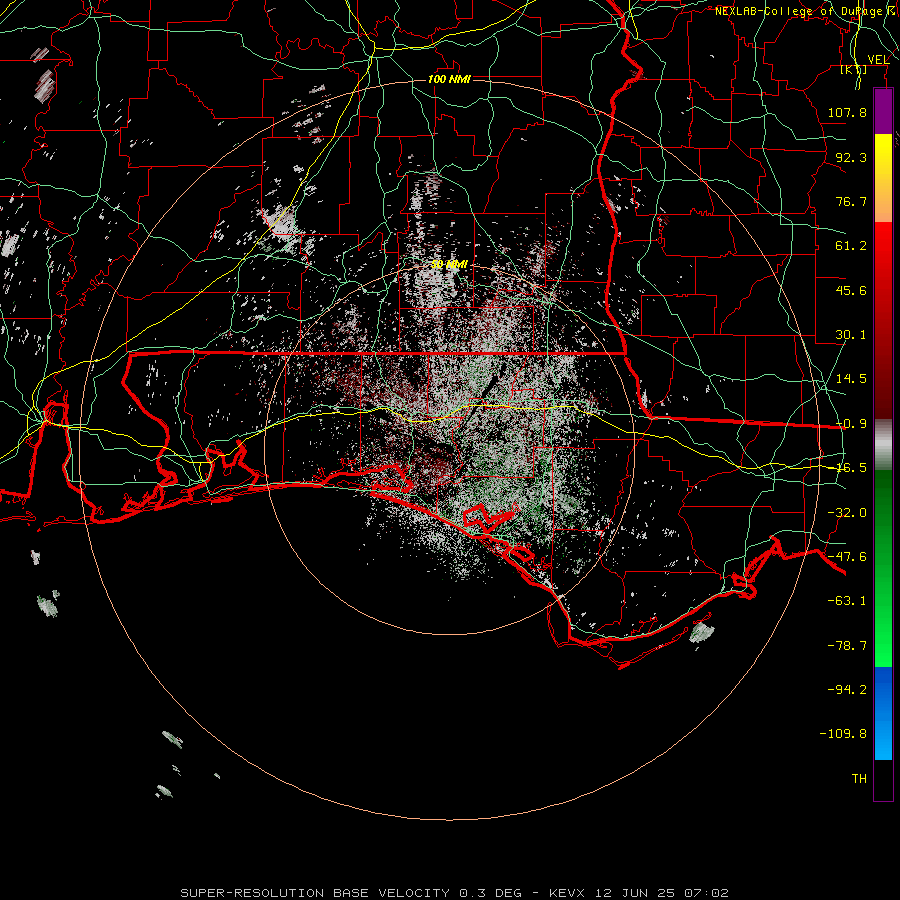Click the -63.1 velocity legend value

click(847, 601)
